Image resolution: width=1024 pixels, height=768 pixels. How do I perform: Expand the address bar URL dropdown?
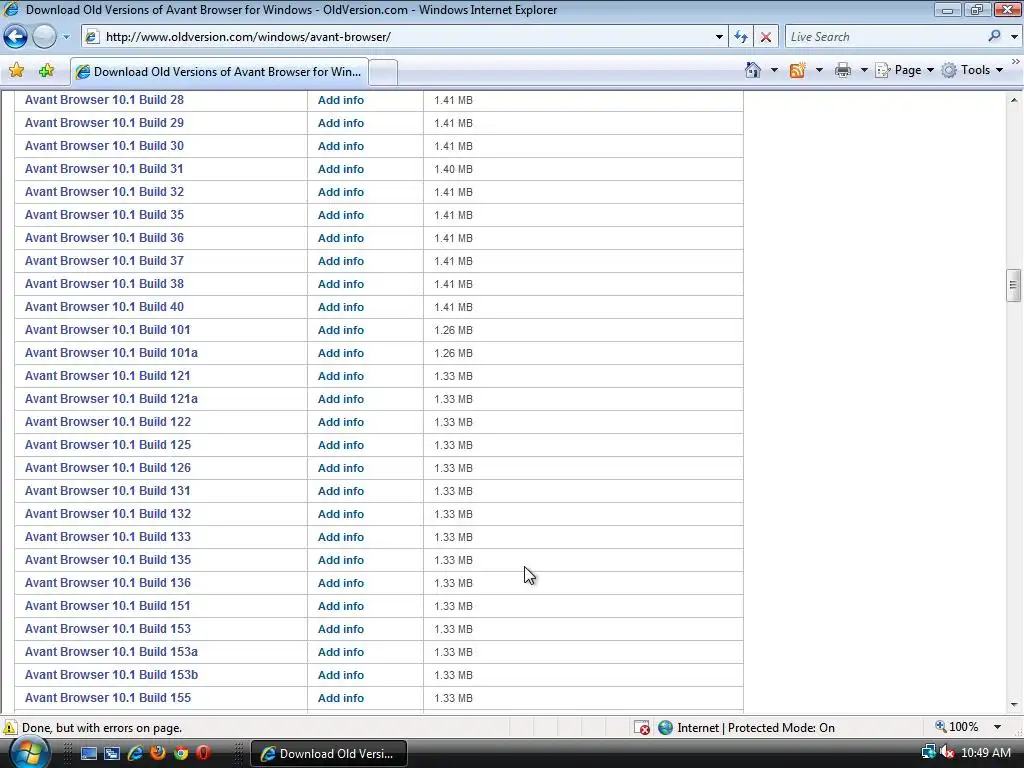(719, 37)
